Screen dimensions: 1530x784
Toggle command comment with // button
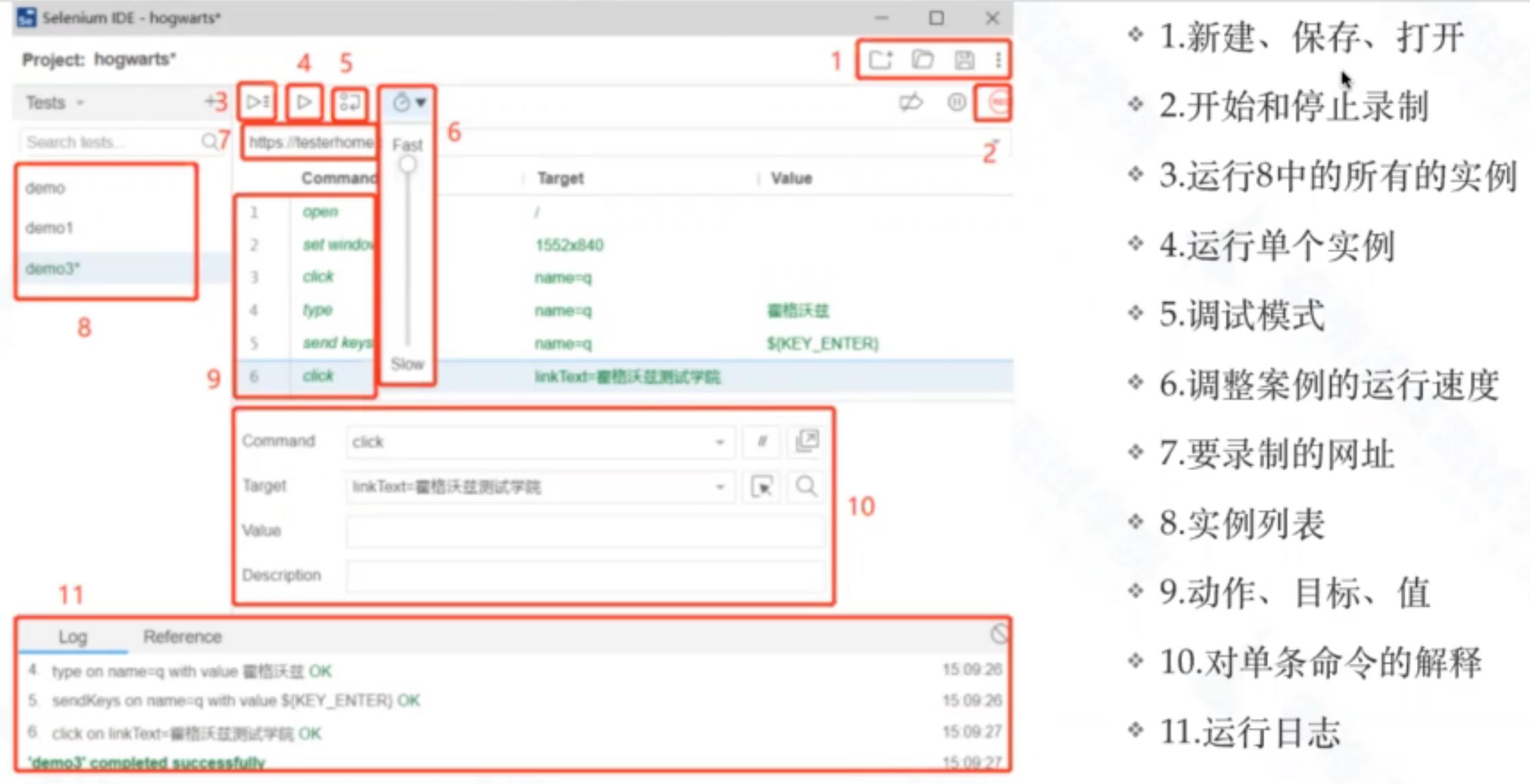coord(762,442)
